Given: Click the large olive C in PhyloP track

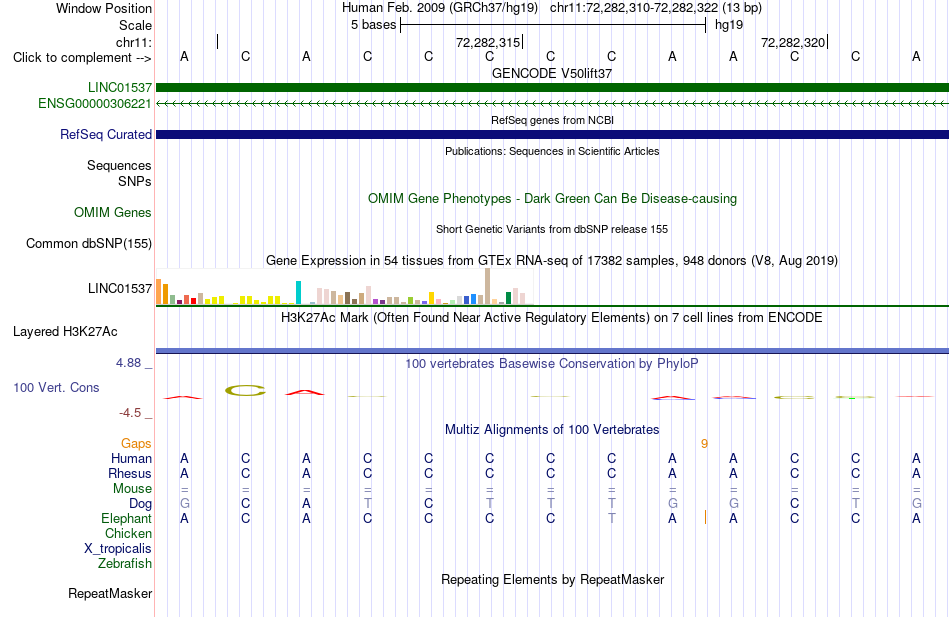Looking at the screenshot, I should 245,391.
